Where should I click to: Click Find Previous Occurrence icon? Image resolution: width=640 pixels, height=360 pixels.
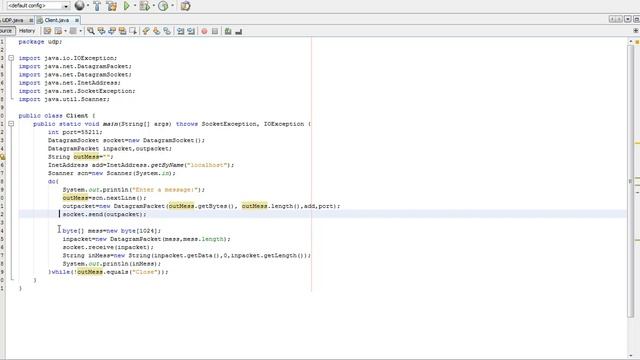(101, 31)
